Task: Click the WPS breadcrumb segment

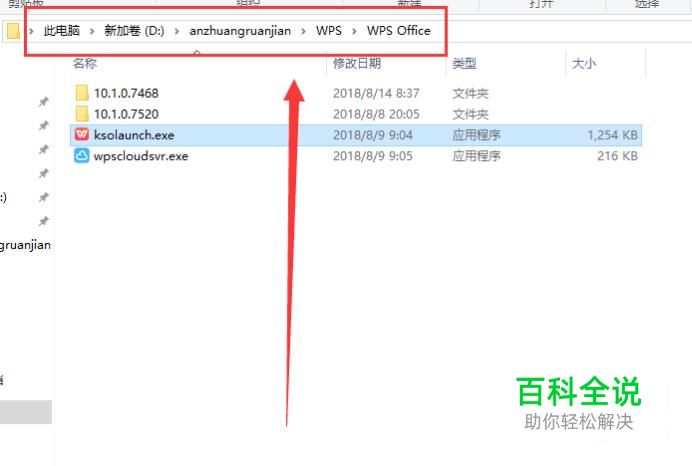Action: tap(329, 30)
